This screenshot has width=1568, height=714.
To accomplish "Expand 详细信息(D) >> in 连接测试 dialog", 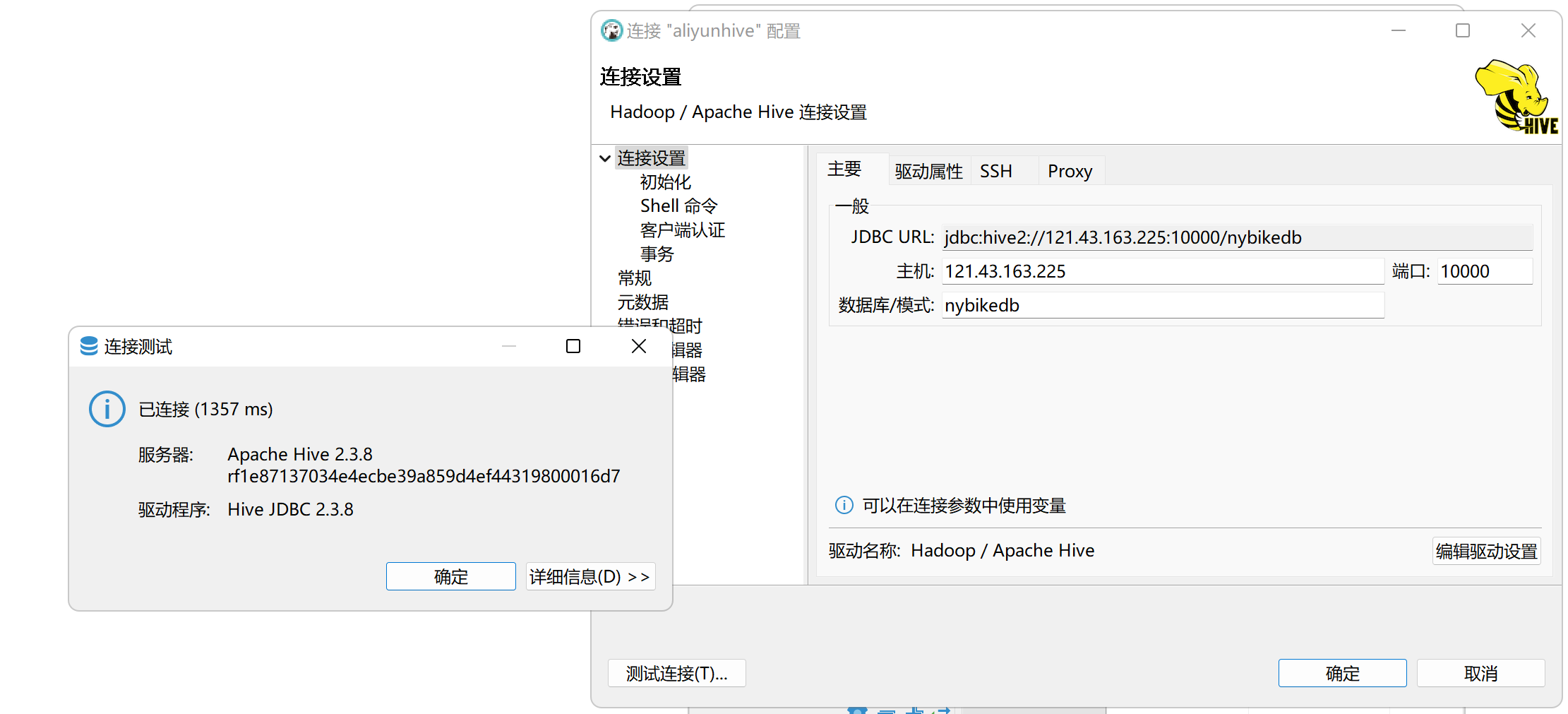I will [590, 576].
